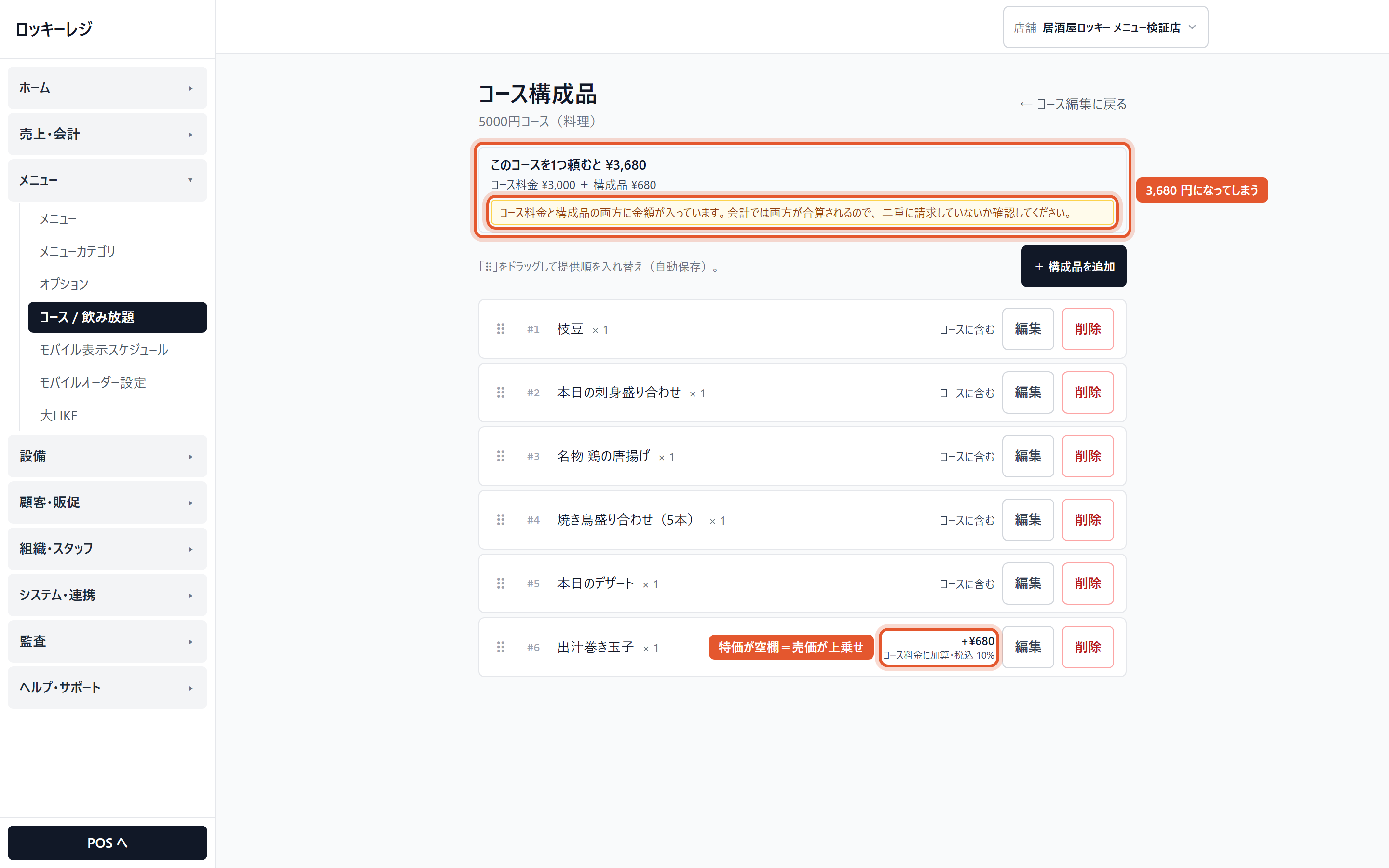
Task: Click drag handle for 本日の刺身盛り合わせ row
Action: (x=501, y=393)
